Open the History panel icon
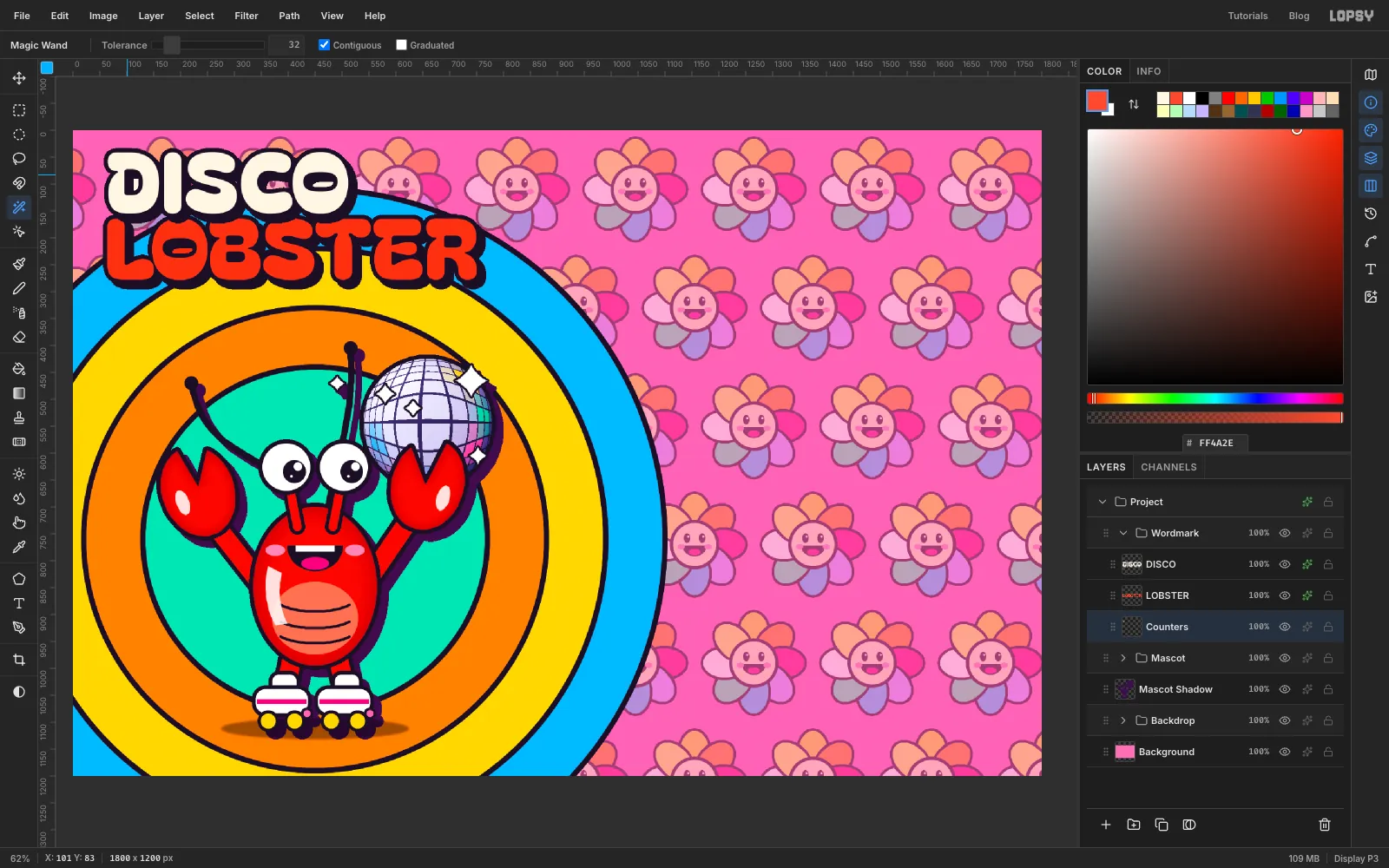This screenshot has height=868, width=1389. pyautogui.click(x=1371, y=214)
